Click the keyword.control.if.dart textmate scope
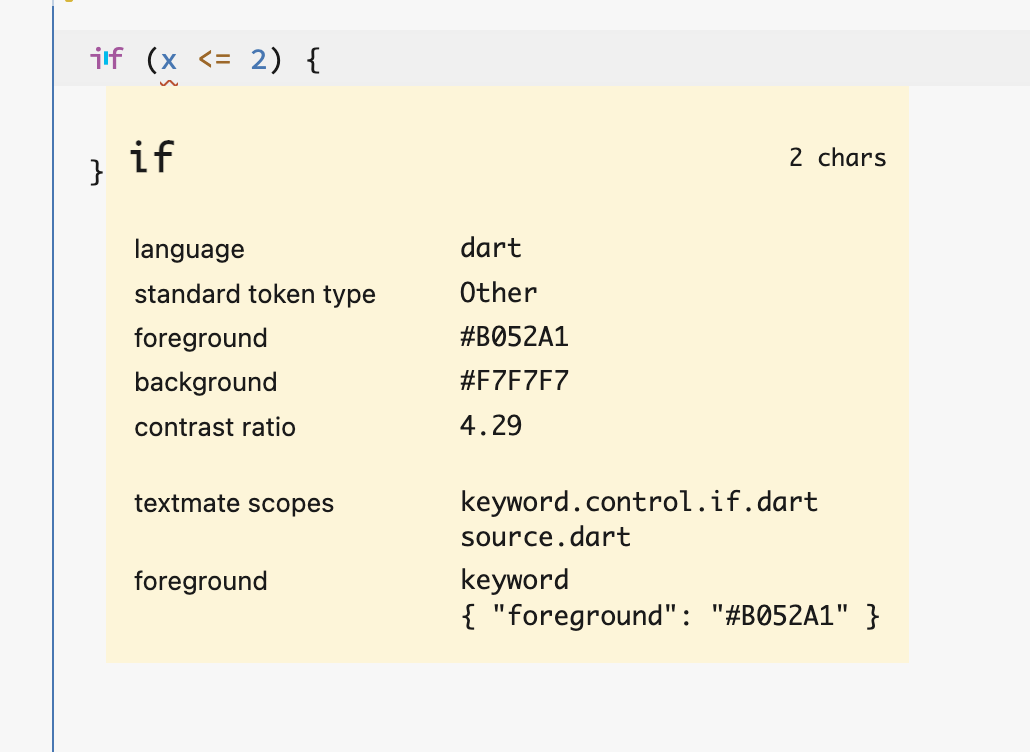1030x752 pixels. coord(639,502)
